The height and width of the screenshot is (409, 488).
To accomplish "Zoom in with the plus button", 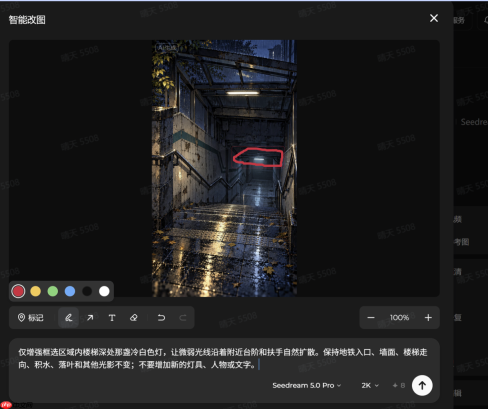I will (428, 318).
